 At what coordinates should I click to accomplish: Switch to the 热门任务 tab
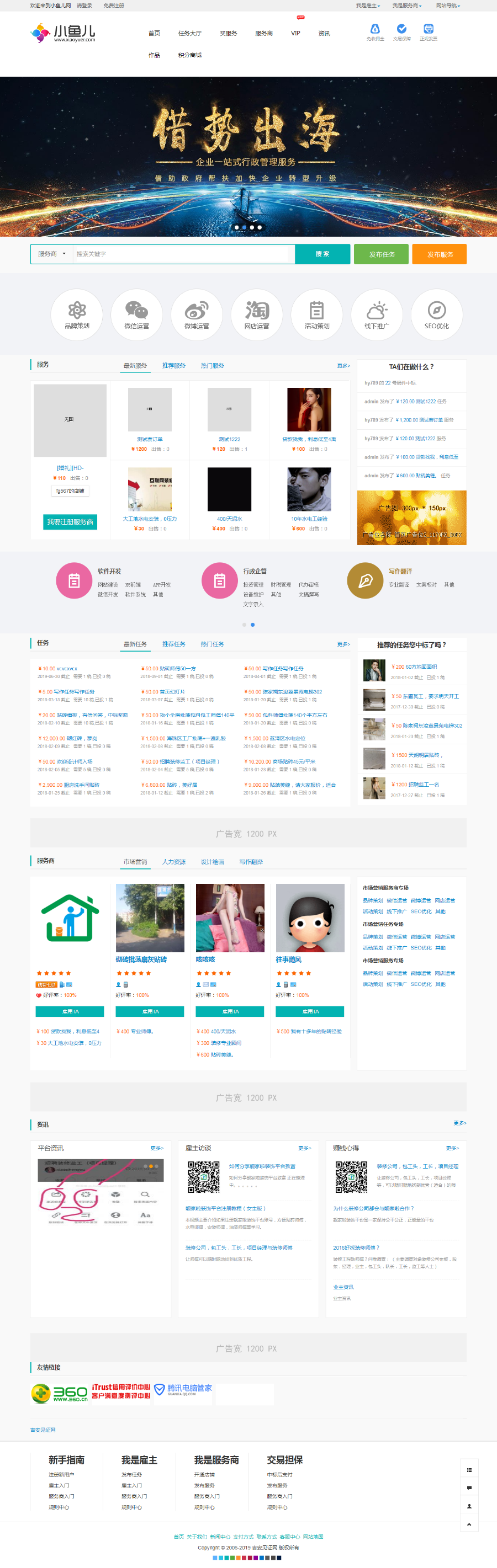[x=213, y=644]
